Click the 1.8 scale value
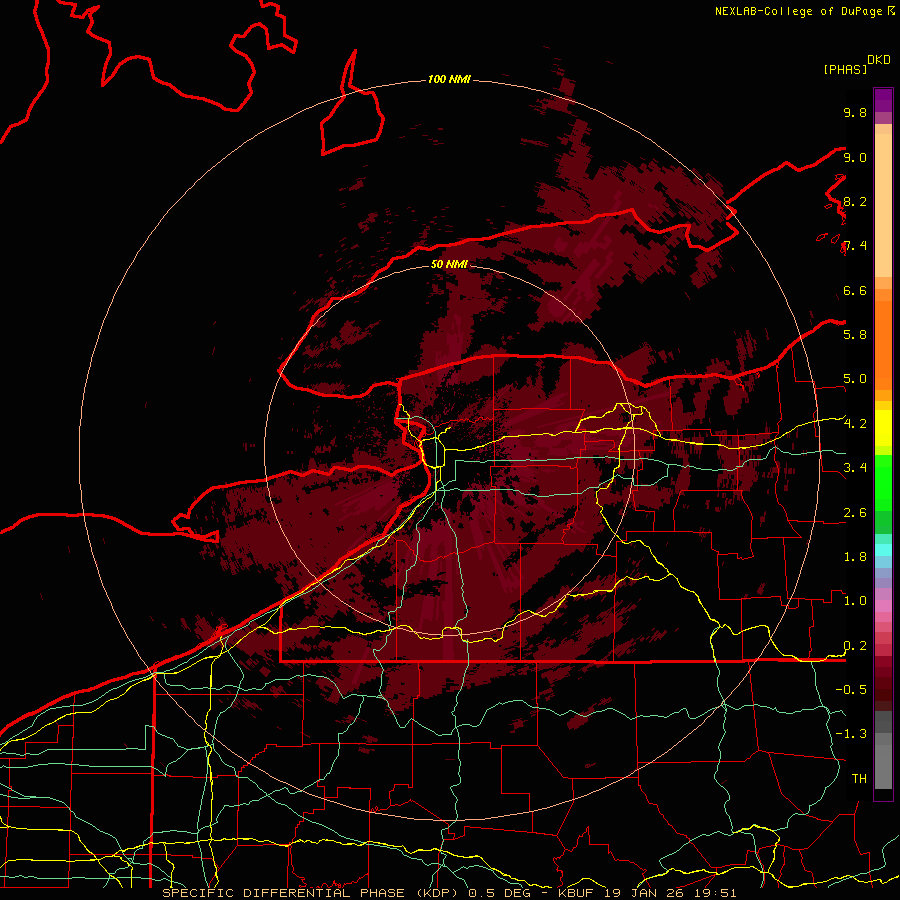Screen dimensions: 900x900 point(855,557)
